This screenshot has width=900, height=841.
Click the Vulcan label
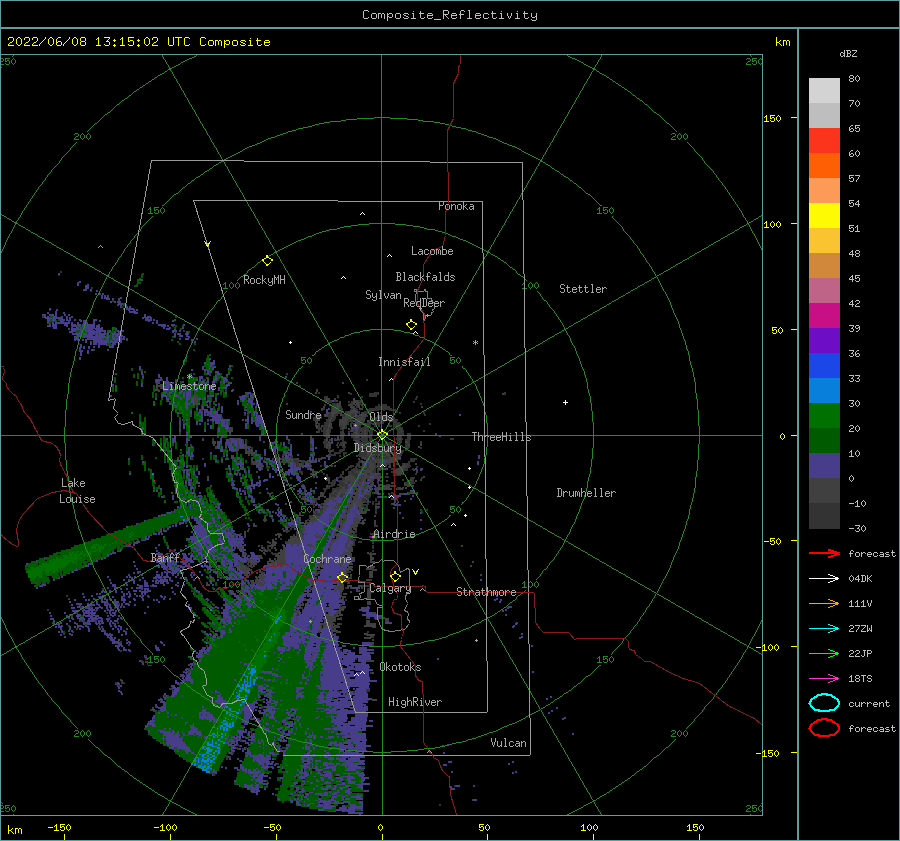[508, 743]
